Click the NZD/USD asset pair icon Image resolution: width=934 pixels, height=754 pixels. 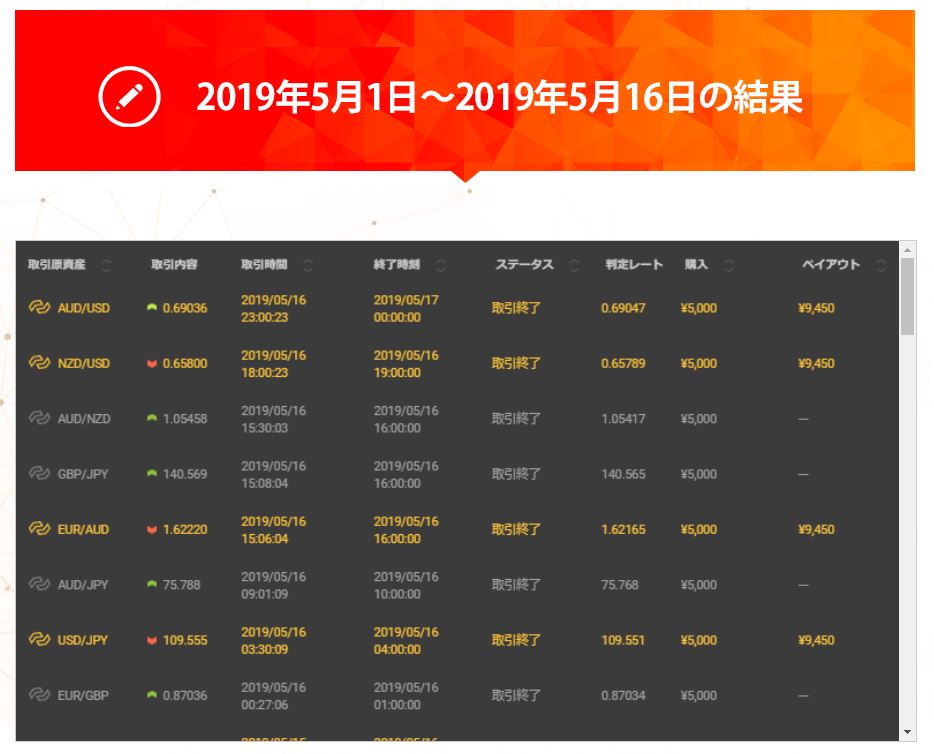tap(39, 363)
